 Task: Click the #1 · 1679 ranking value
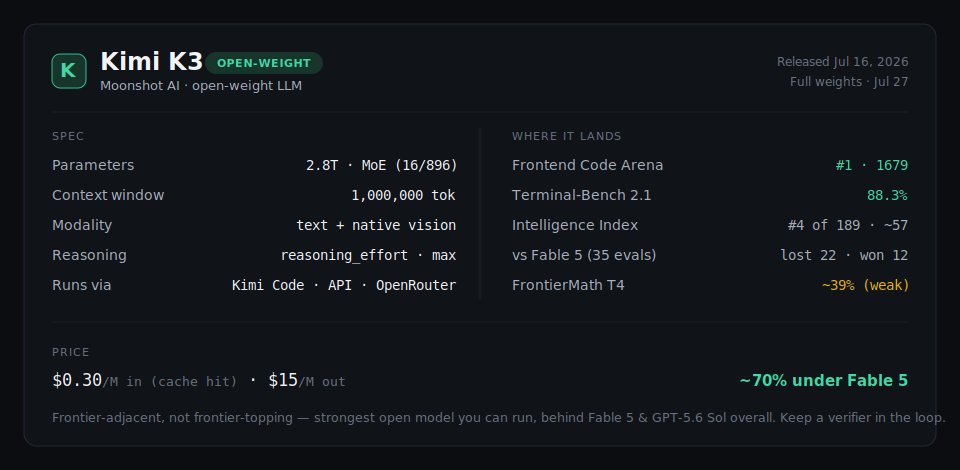tap(872, 165)
